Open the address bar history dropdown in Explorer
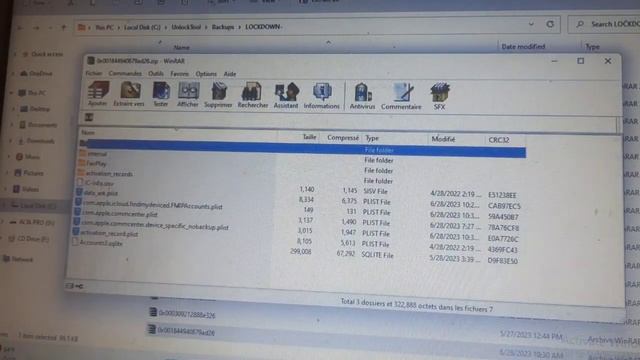640x360 pixels. [x=531, y=24]
